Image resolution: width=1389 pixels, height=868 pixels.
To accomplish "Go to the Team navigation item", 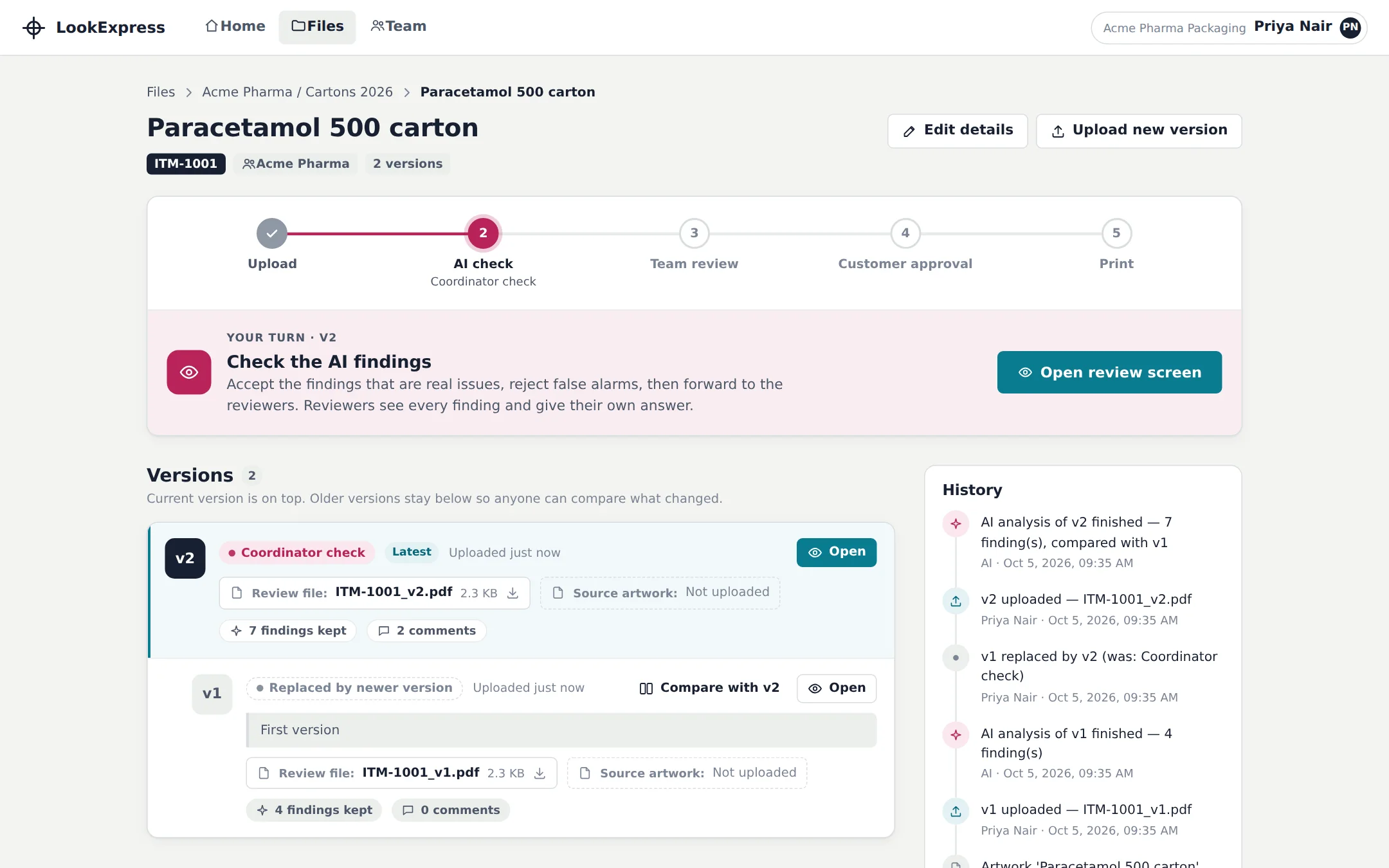I will (x=398, y=26).
